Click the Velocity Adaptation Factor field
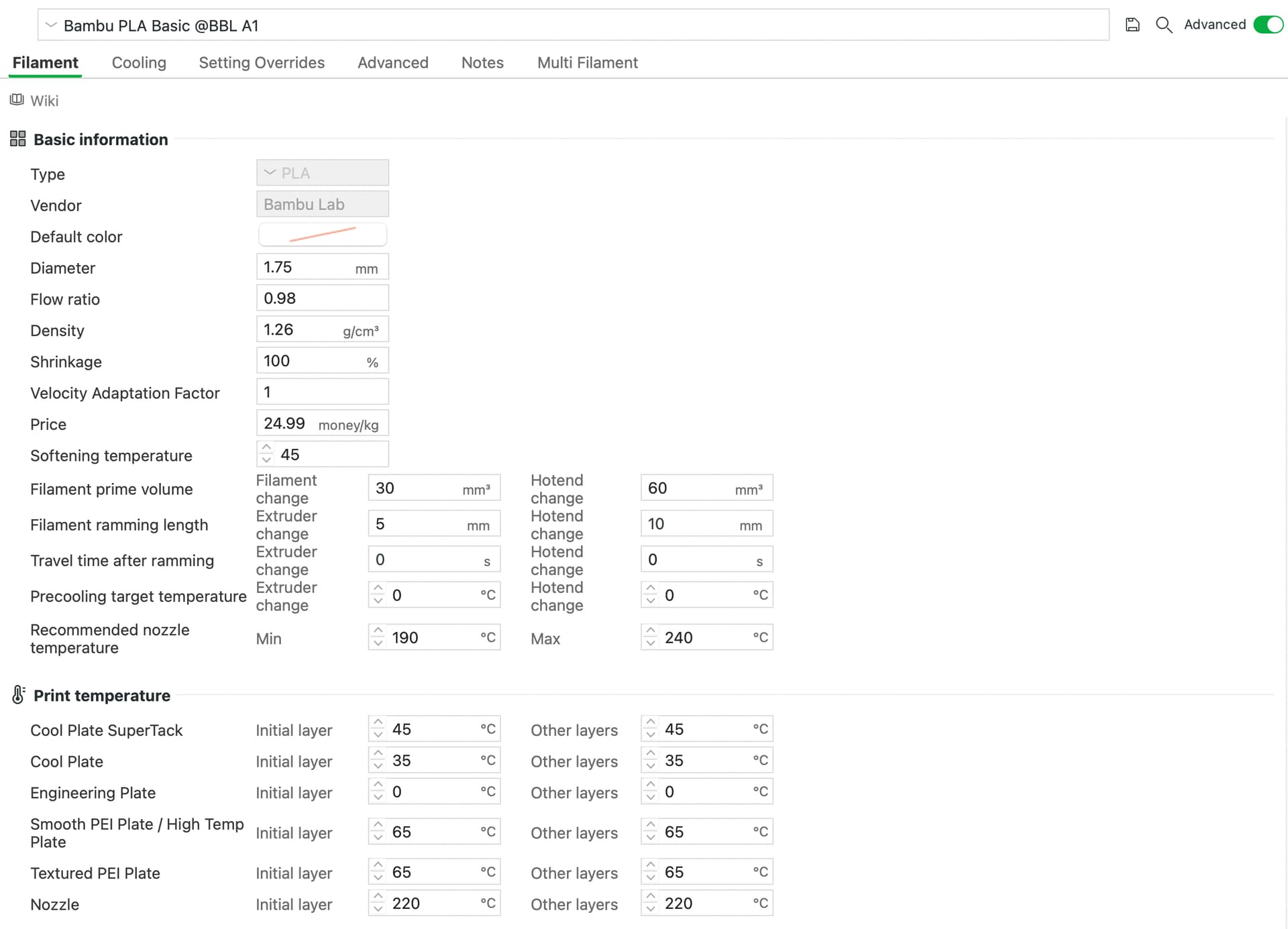 click(x=323, y=392)
